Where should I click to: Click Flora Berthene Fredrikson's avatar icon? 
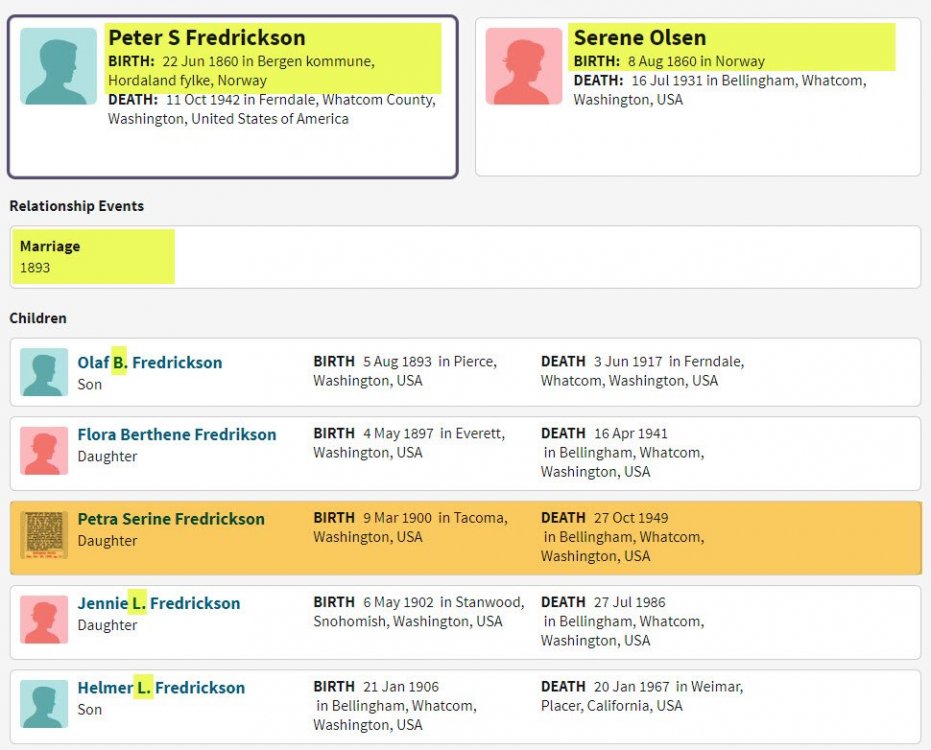pos(44,450)
